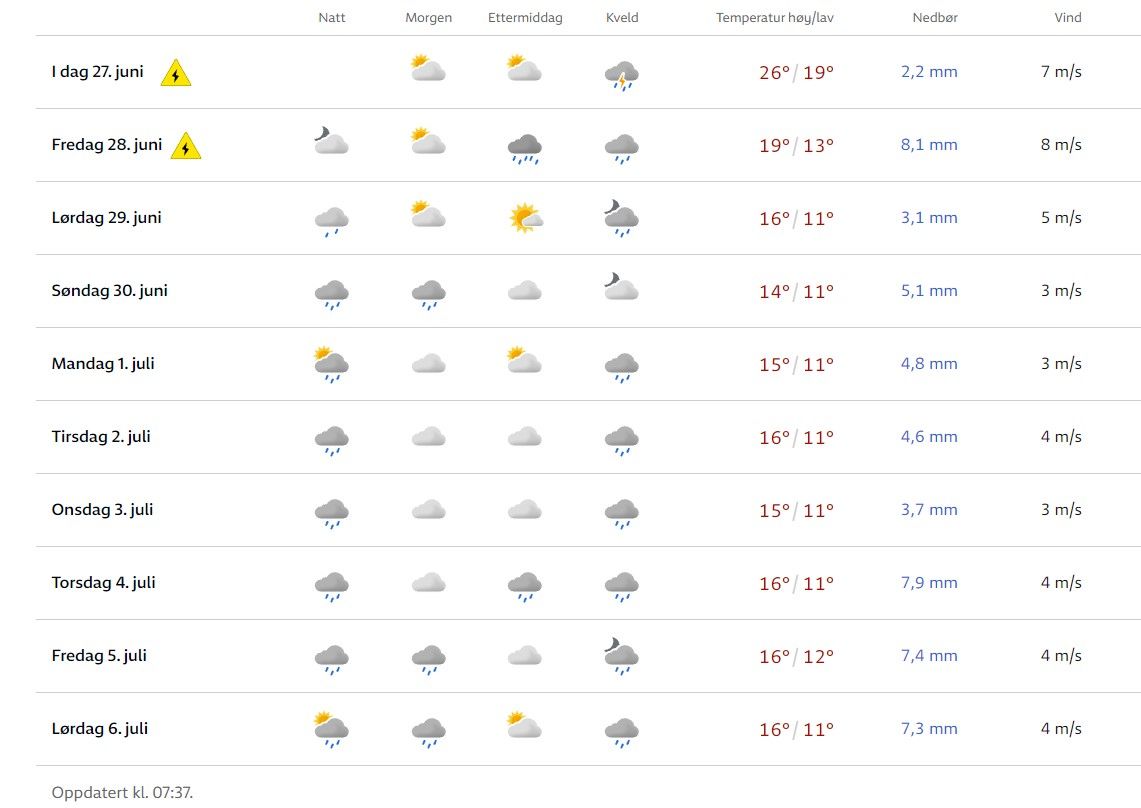Open the 'I dag 27. juni' forecast row
The image size is (1141, 808).
98,72
